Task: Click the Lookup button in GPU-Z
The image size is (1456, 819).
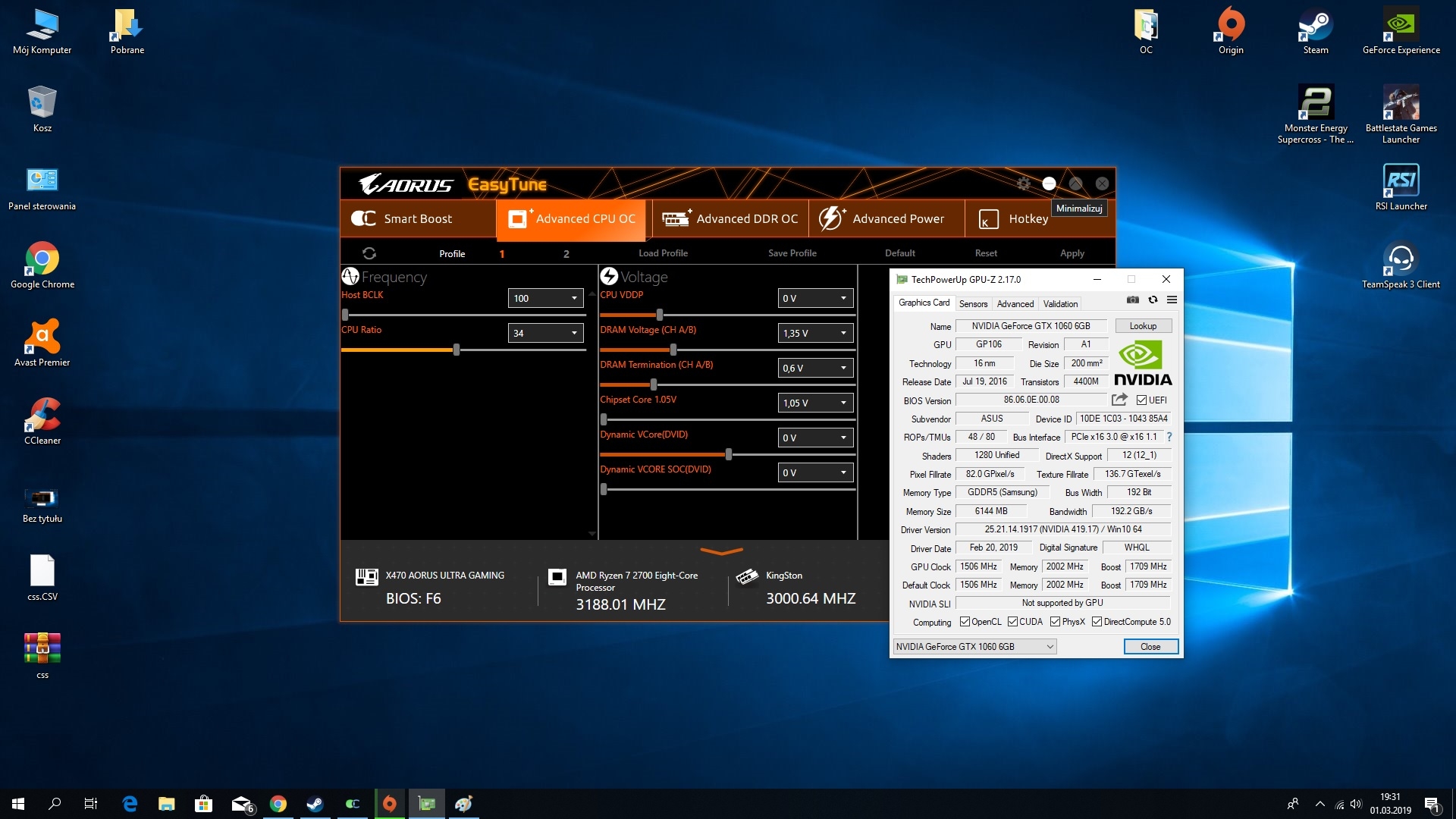Action: tap(1143, 326)
